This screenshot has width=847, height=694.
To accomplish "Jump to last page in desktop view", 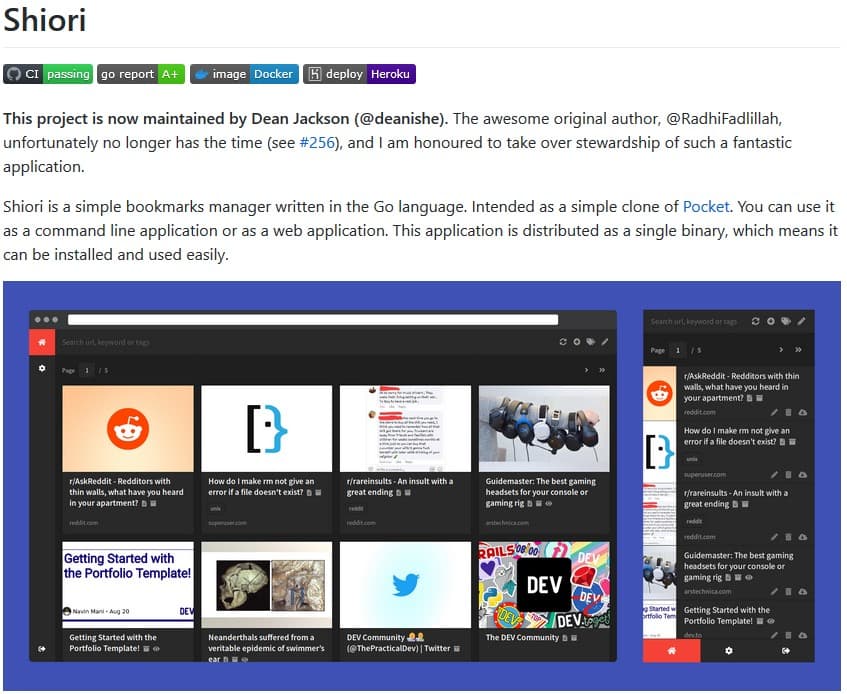I will [602, 370].
